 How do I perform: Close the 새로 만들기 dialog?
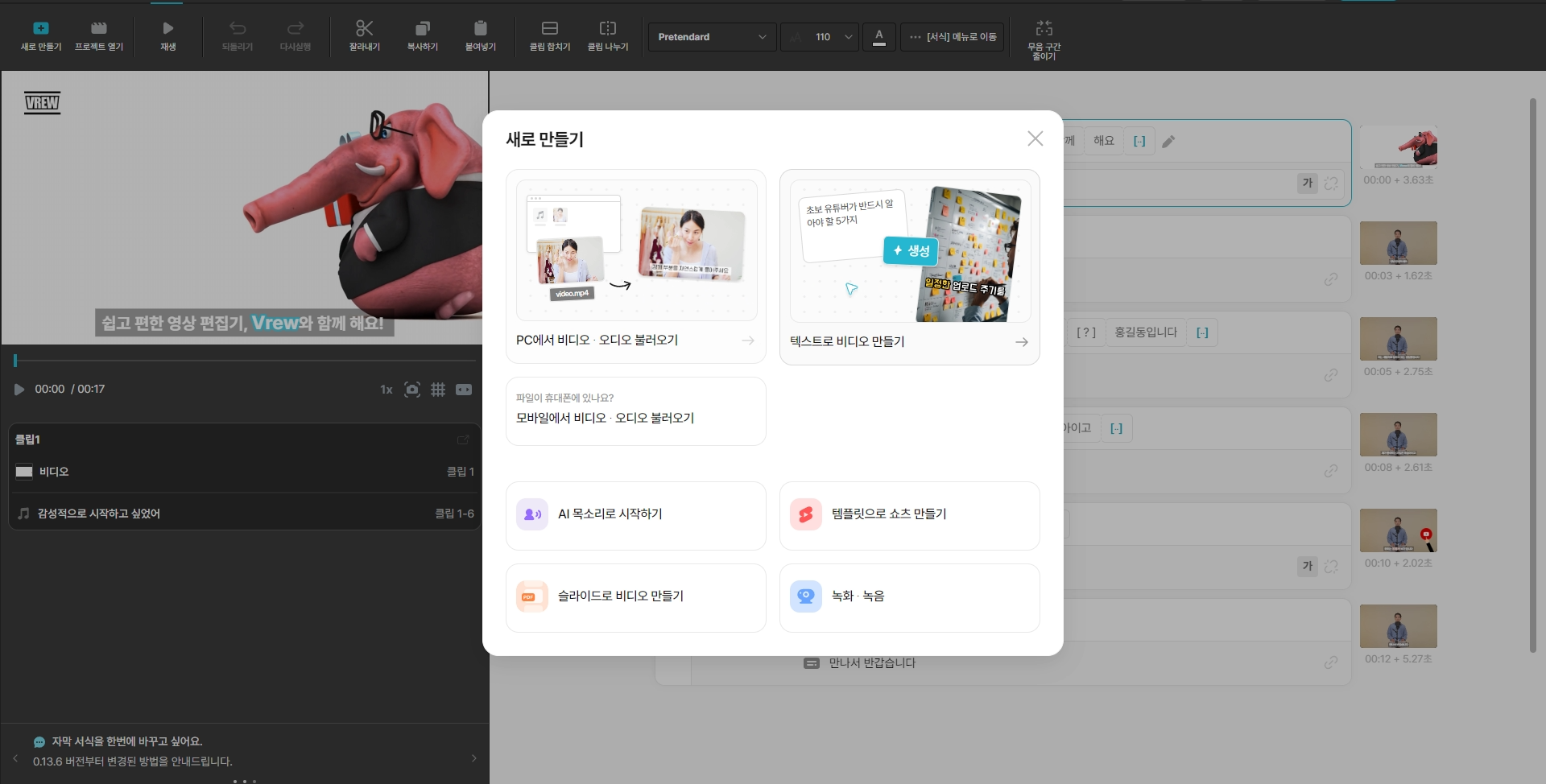click(x=1035, y=138)
